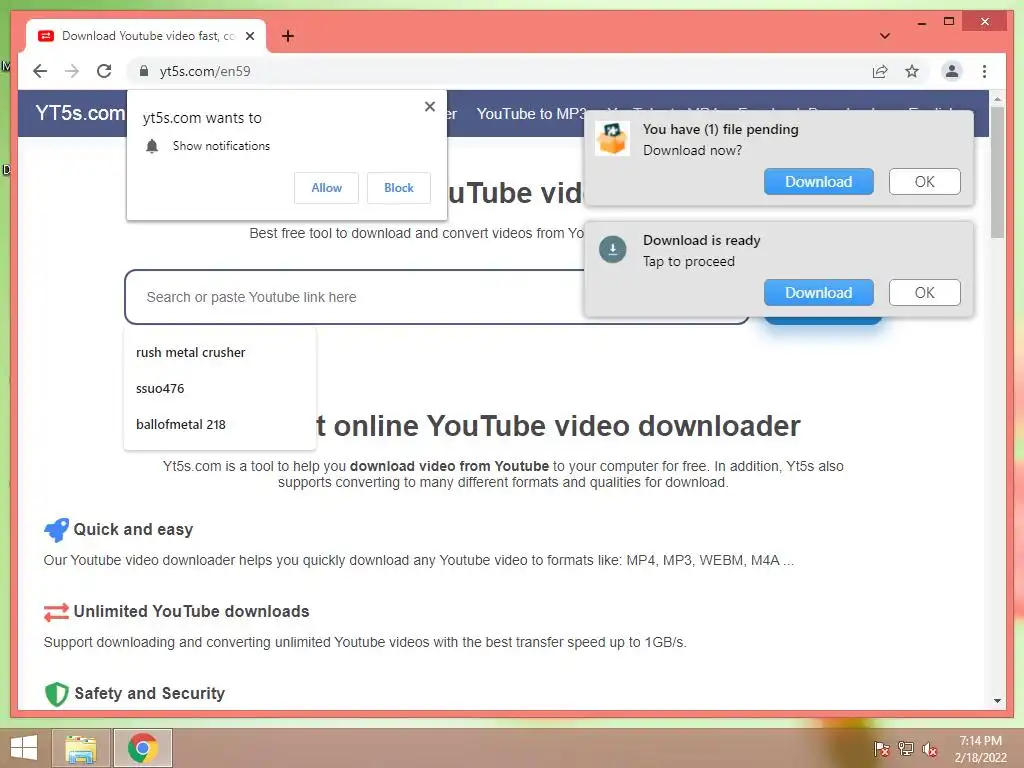This screenshot has width=1024, height=768.
Task: Click OK on file pending popup
Action: point(924,182)
